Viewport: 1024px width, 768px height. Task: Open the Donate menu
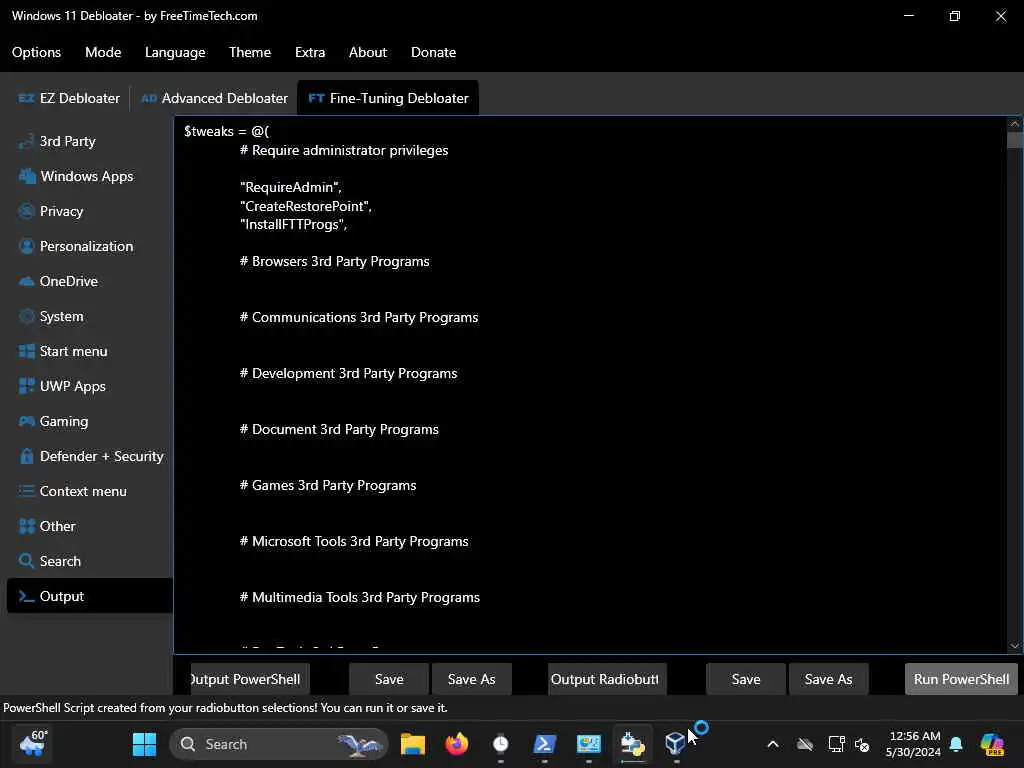click(x=434, y=52)
